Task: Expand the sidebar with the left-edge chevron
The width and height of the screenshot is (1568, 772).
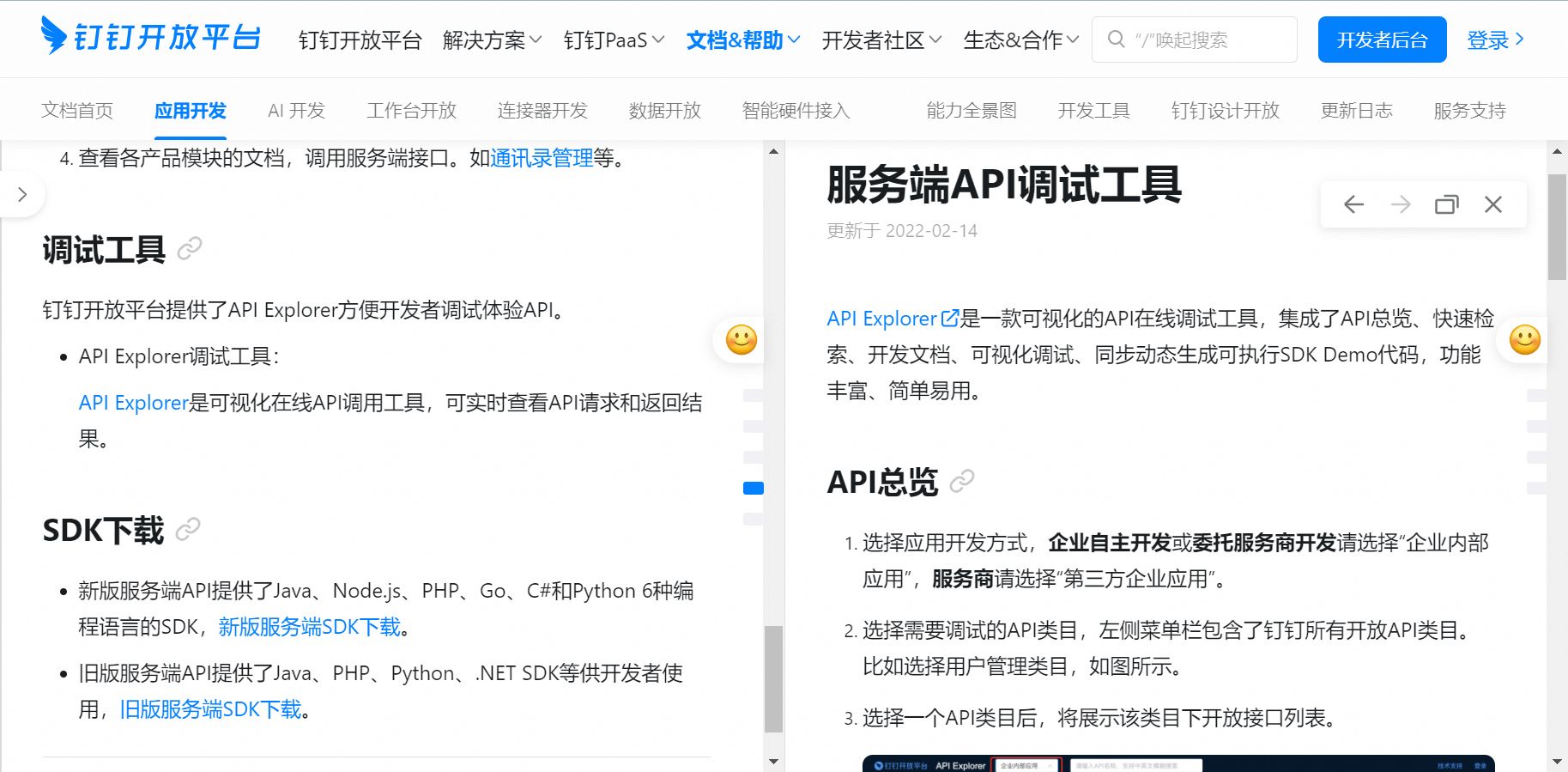Action: pyautogui.click(x=22, y=195)
